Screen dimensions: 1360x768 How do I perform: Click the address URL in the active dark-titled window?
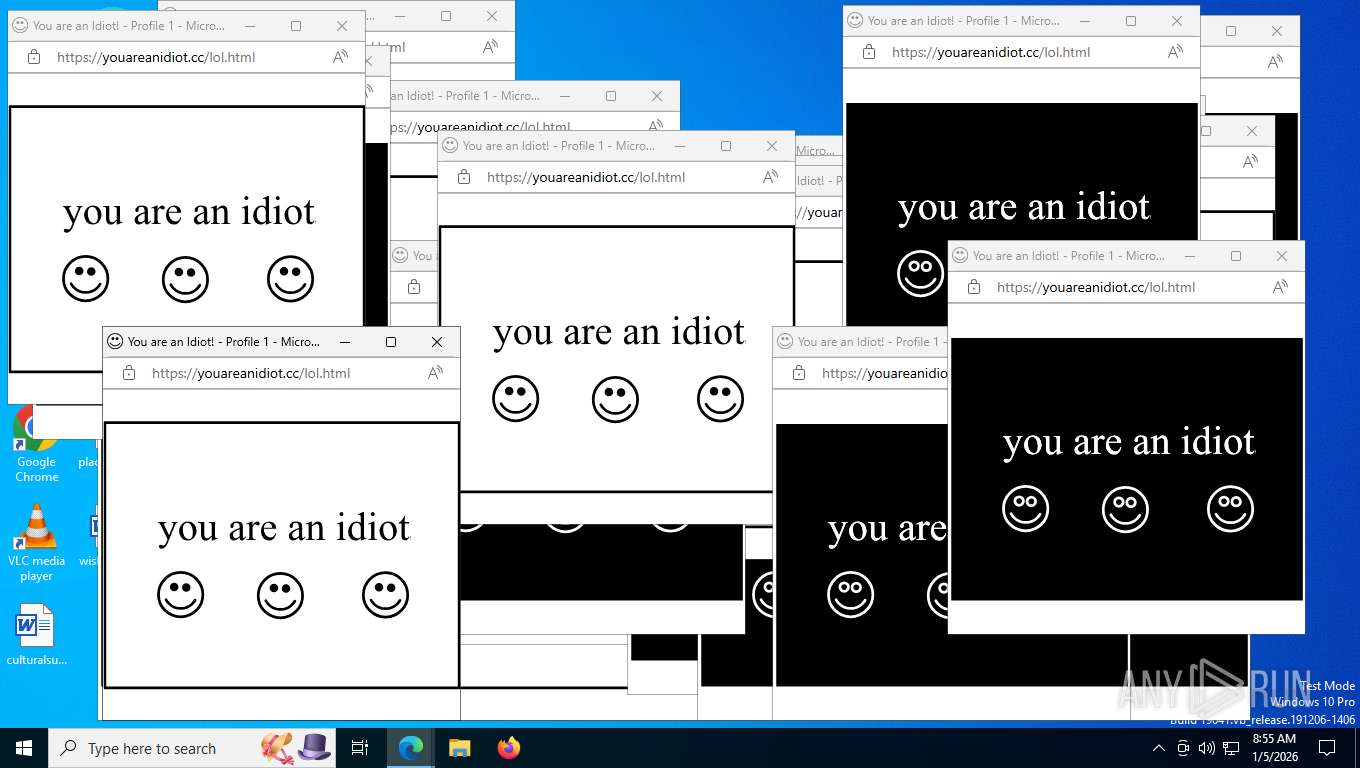(251, 373)
